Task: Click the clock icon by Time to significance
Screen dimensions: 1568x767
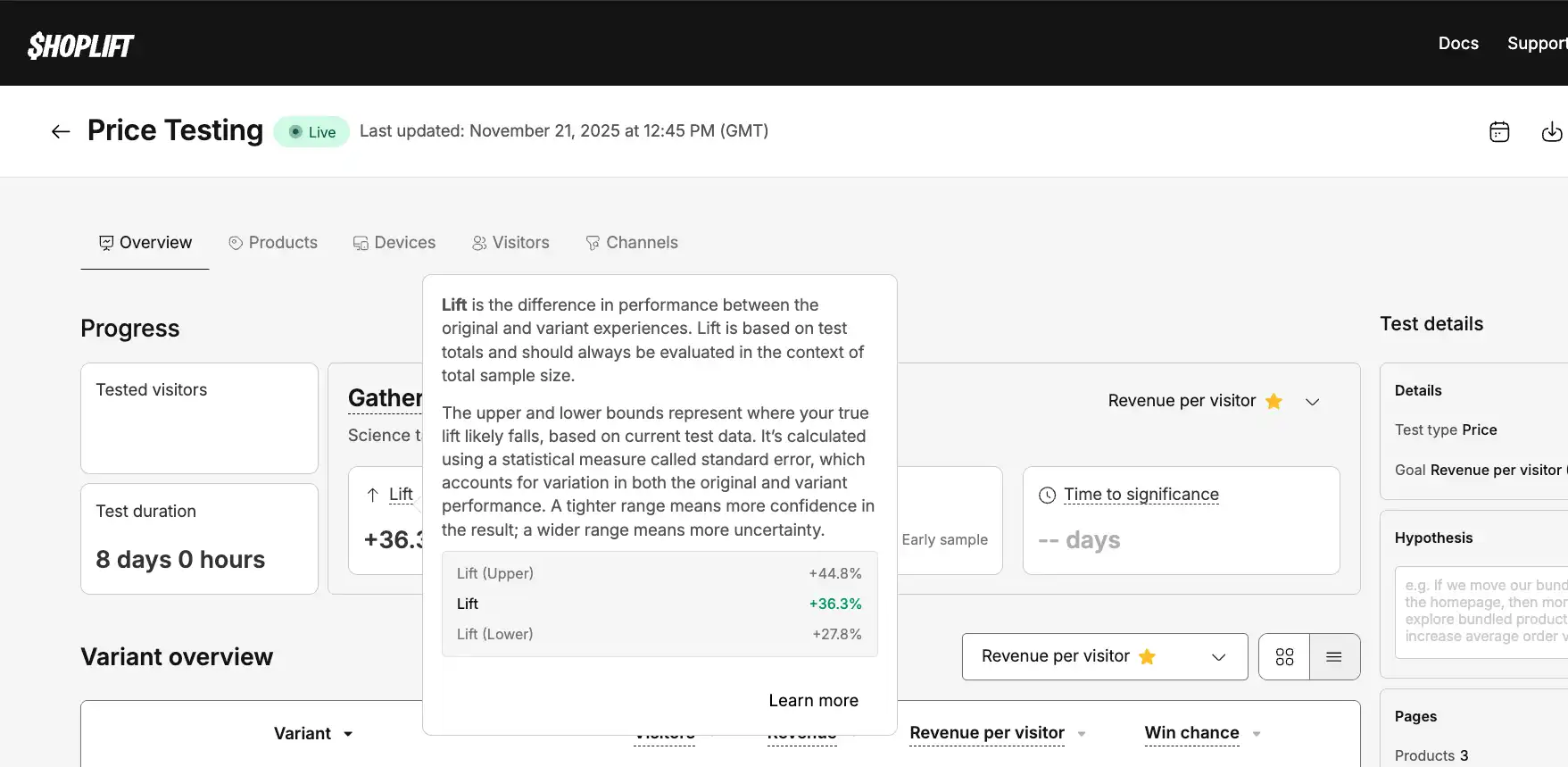Action: (1048, 496)
